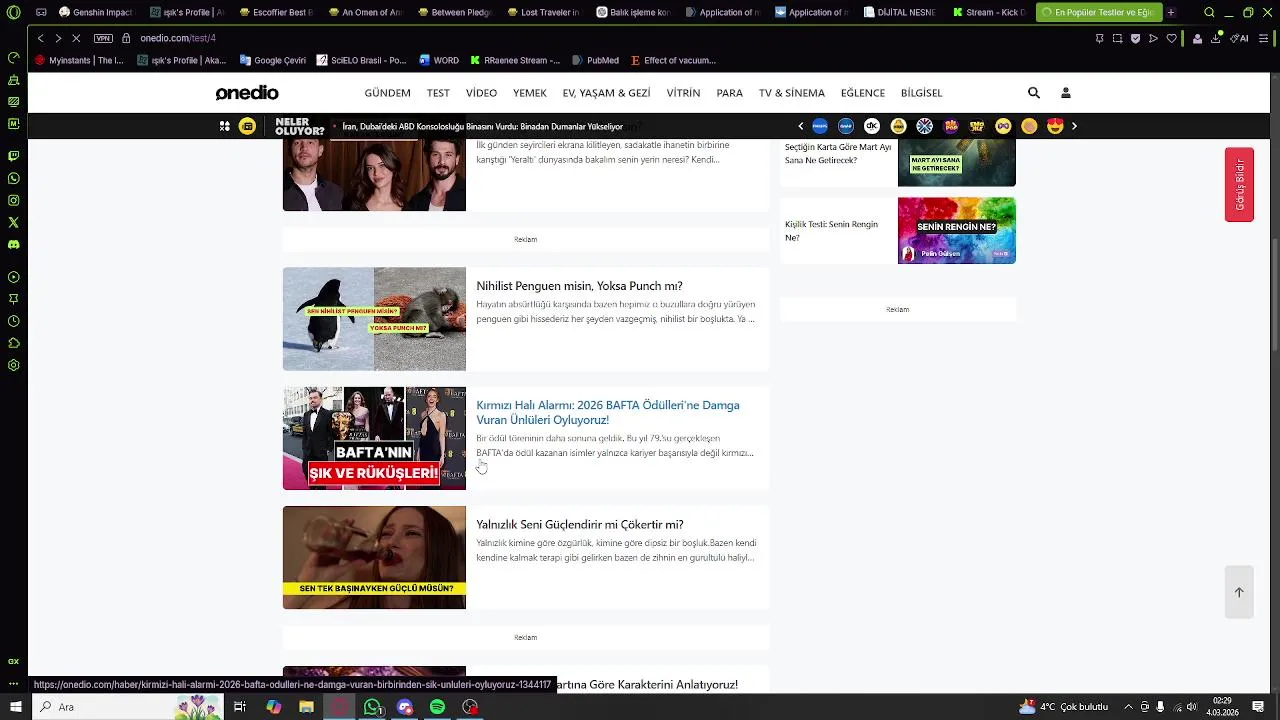This screenshot has height=720, width=1280.
Task: Open the pin icon in the toolbar
Action: click(1099, 38)
